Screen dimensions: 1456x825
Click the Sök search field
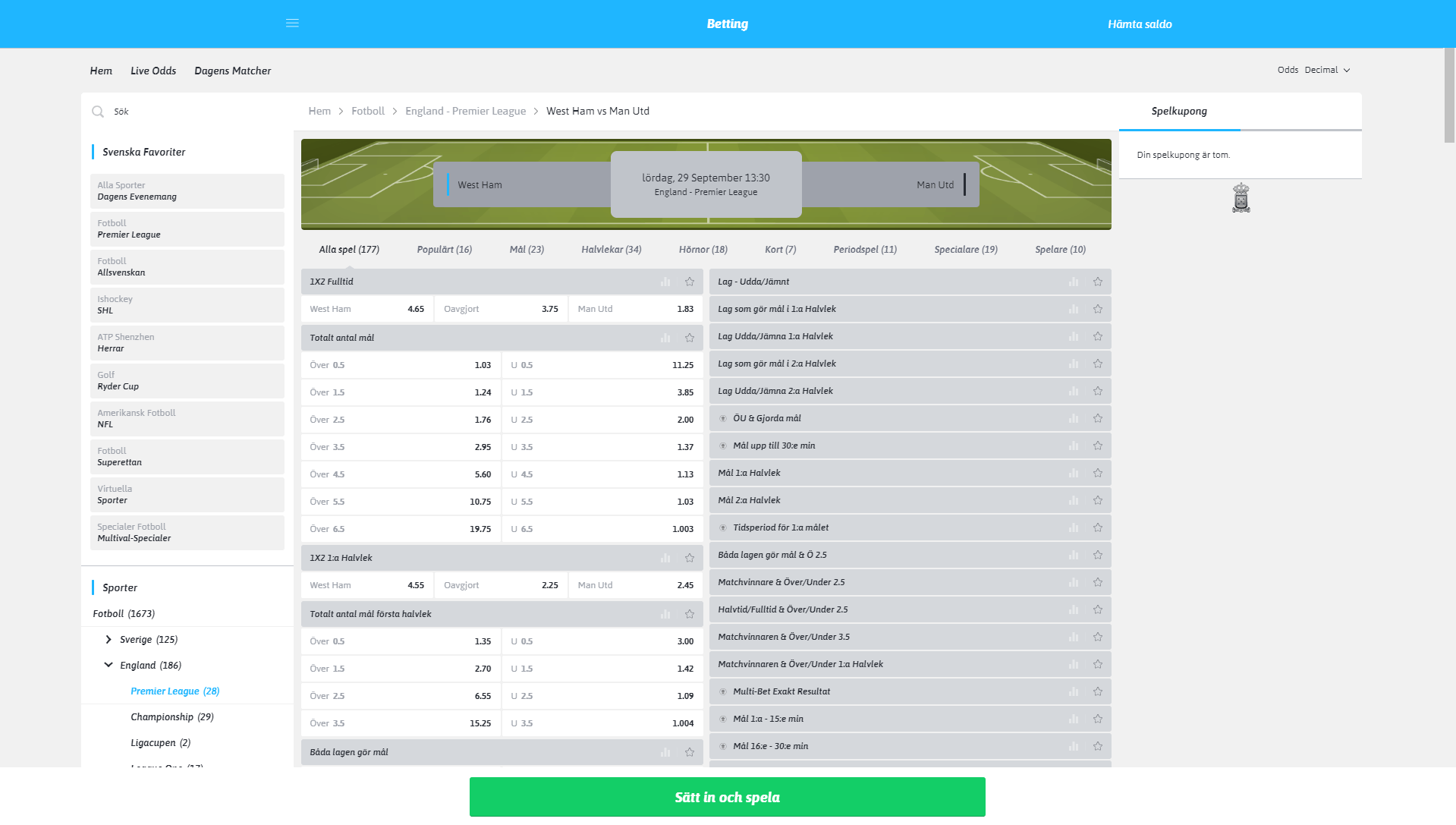click(188, 112)
